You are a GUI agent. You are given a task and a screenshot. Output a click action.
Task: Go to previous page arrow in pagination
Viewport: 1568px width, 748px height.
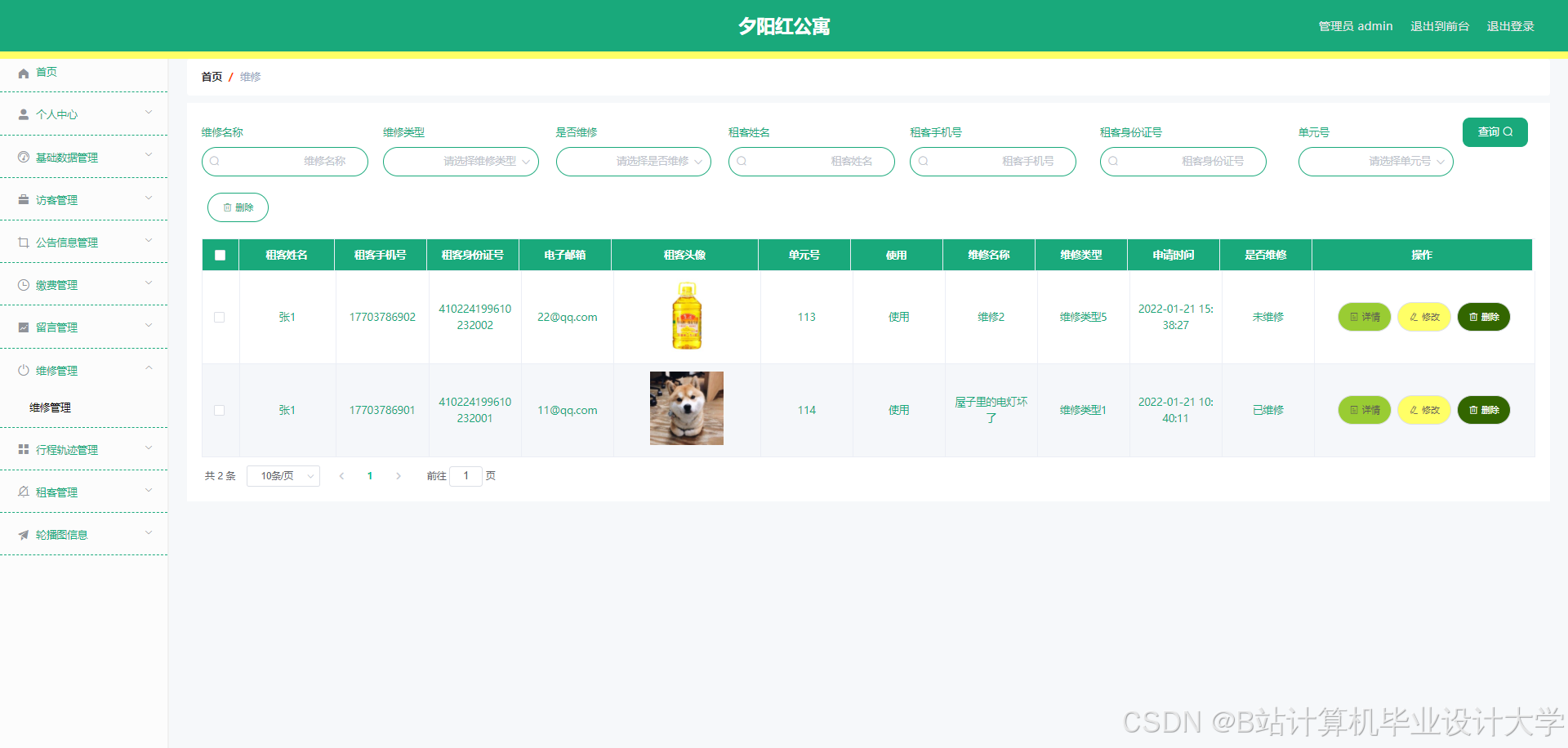pyautogui.click(x=341, y=476)
